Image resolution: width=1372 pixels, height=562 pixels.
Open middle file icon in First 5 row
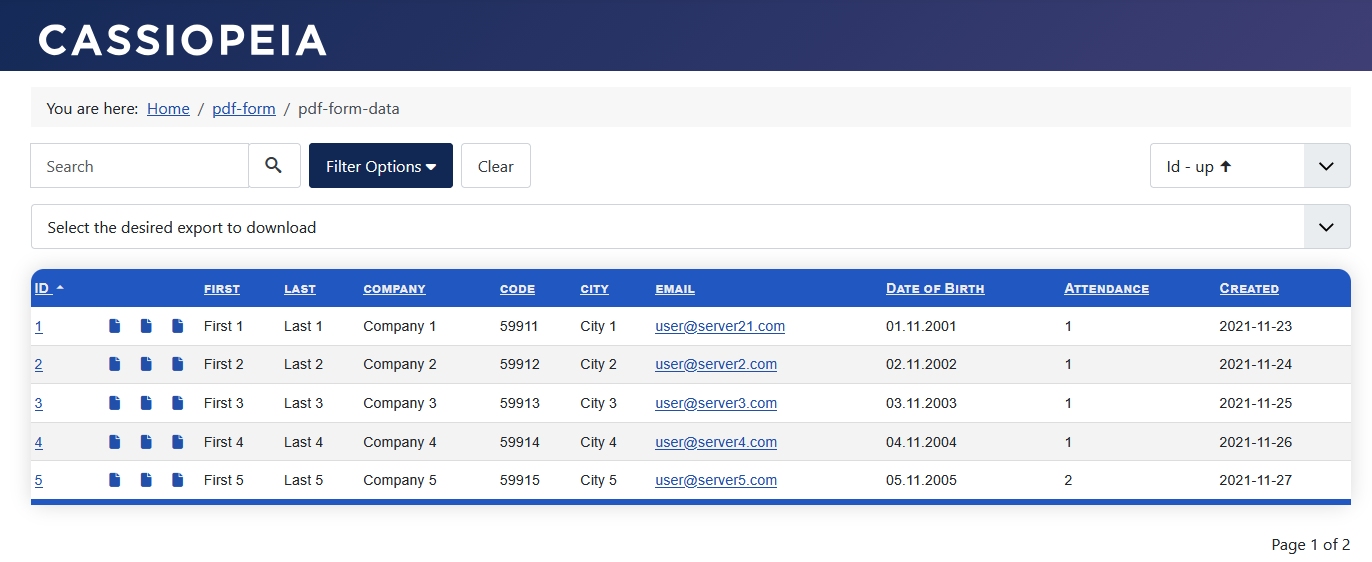pyautogui.click(x=146, y=480)
